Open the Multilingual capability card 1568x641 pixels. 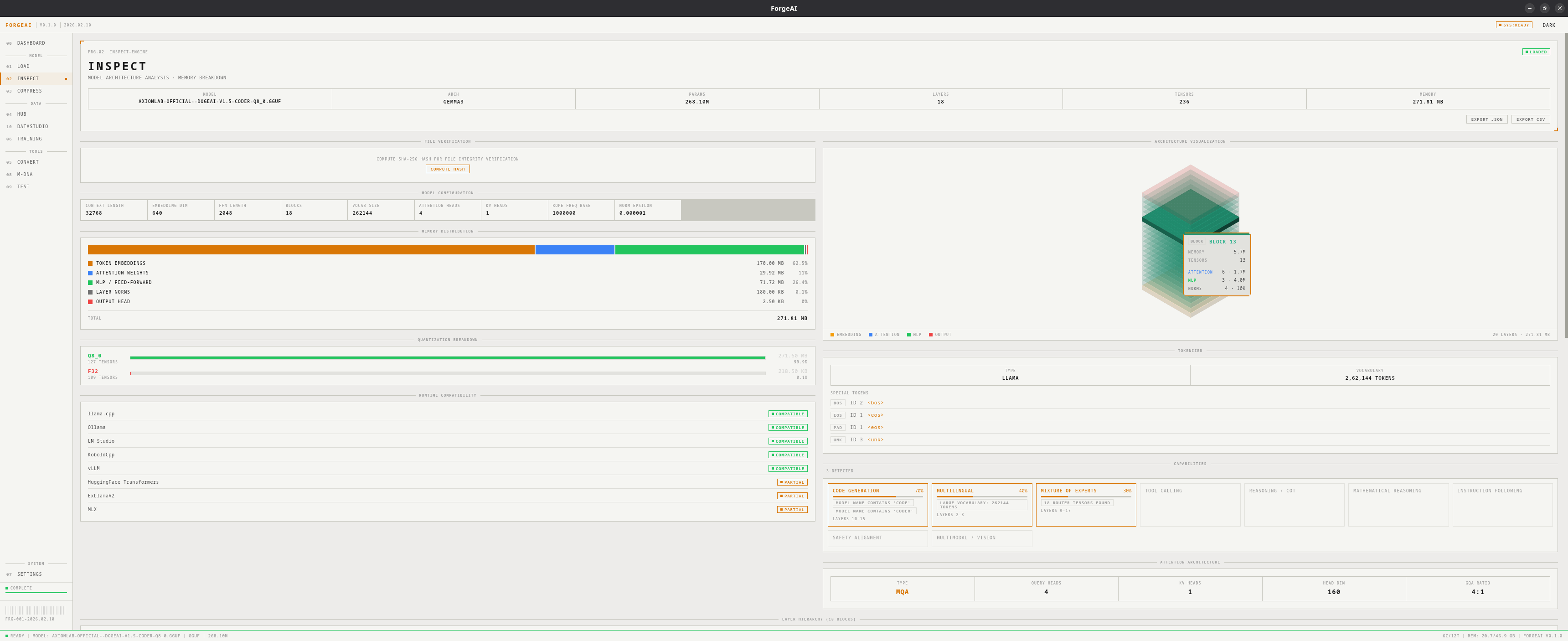coord(981,505)
